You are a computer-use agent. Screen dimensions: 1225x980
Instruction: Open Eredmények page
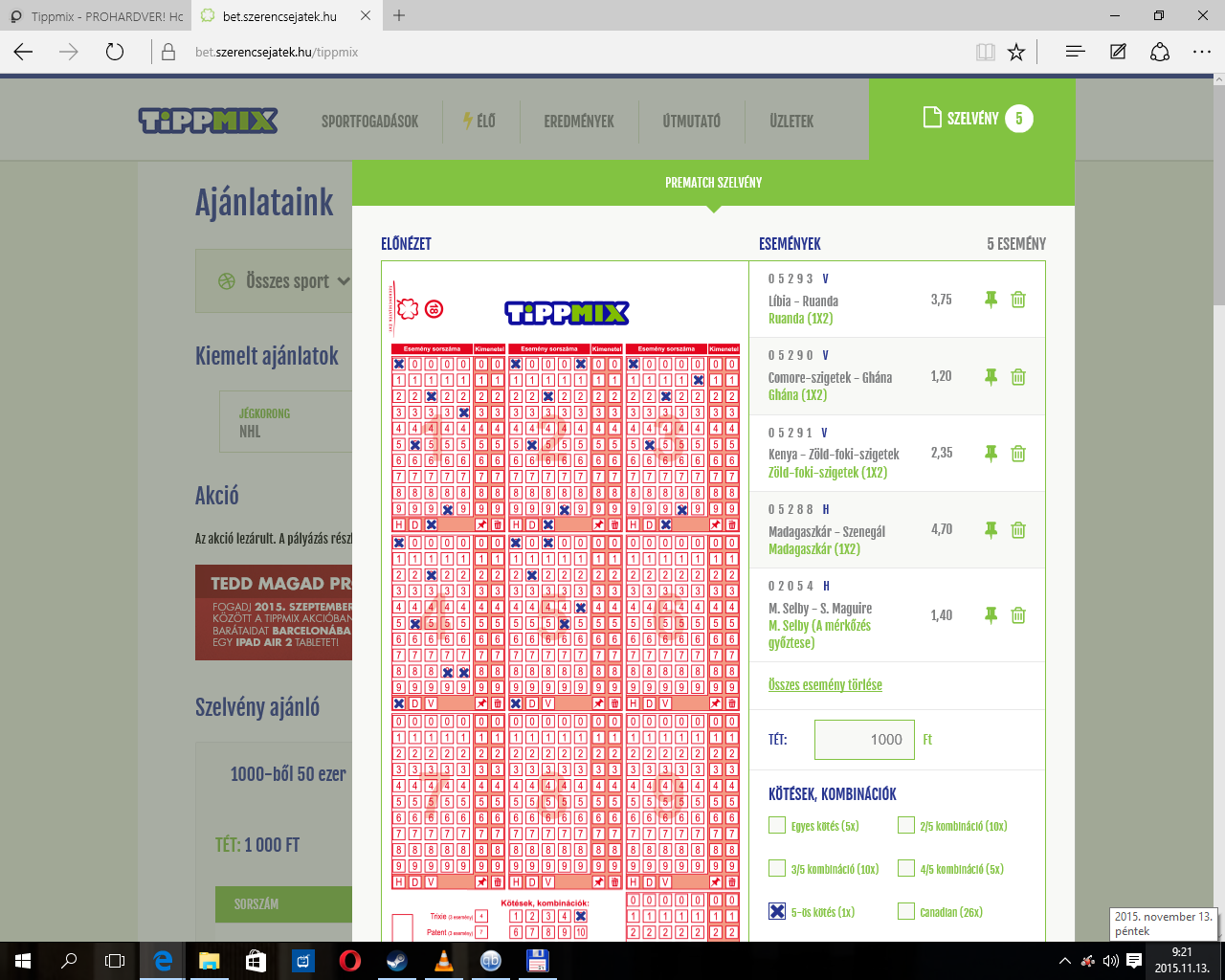[x=579, y=122]
